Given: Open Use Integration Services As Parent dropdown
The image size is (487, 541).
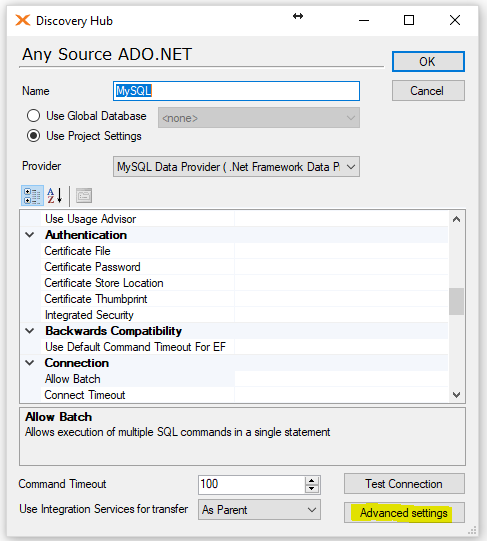Looking at the screenshot, I should pos(259,510).
